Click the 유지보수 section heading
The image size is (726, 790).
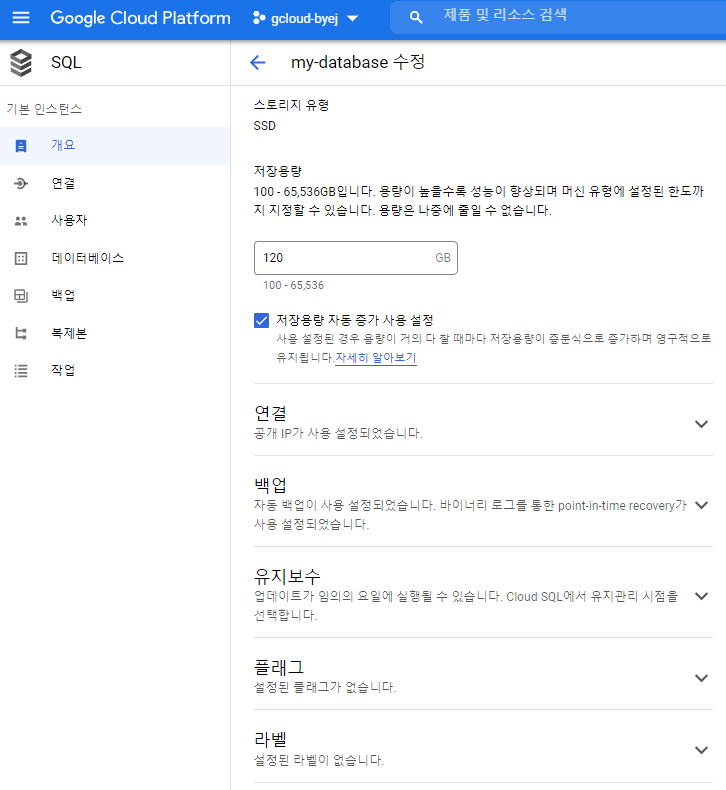[x=287, y=576]
